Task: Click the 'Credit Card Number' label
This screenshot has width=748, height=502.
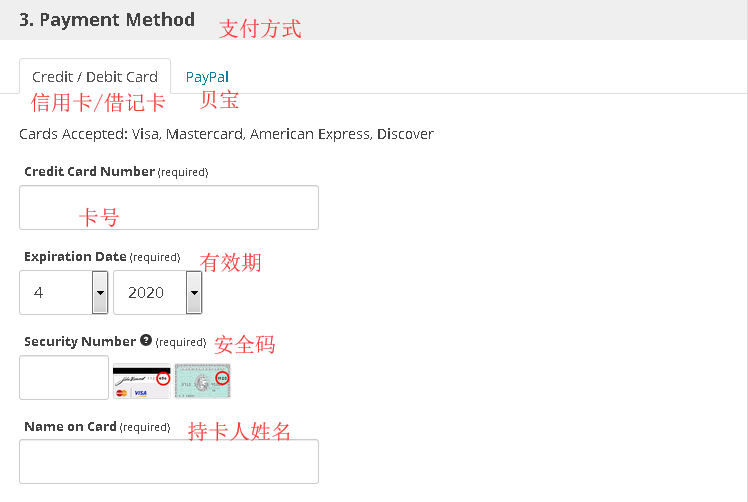Action: [x=89, y=171]
